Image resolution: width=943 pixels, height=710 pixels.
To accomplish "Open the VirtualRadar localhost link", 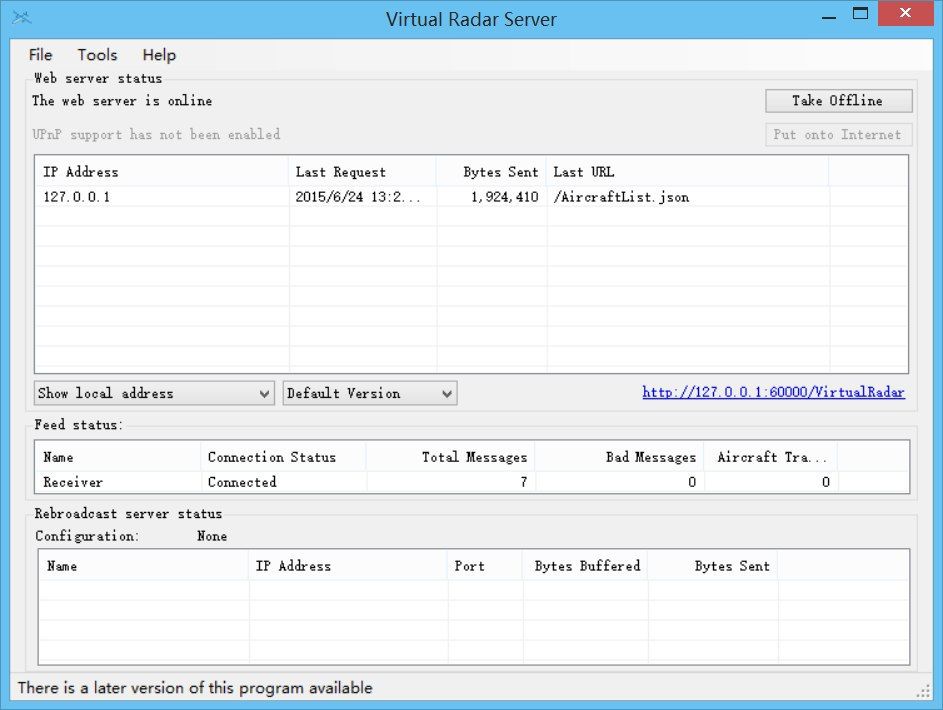I will [773, 393].
